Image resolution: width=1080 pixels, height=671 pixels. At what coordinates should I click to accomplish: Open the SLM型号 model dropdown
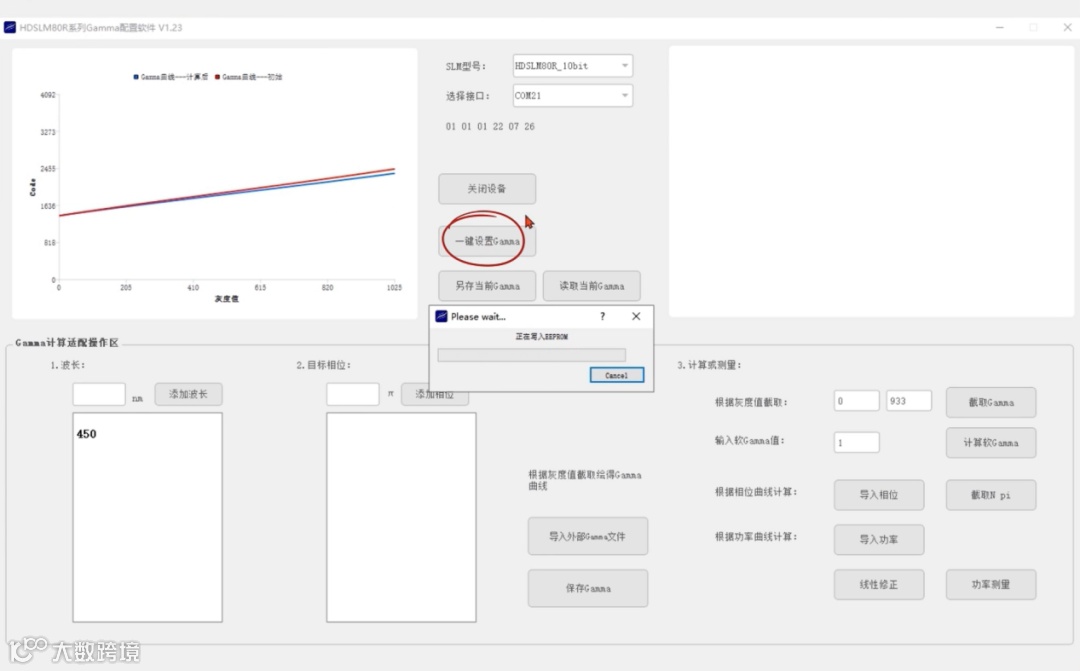click(x=572, y=65)
